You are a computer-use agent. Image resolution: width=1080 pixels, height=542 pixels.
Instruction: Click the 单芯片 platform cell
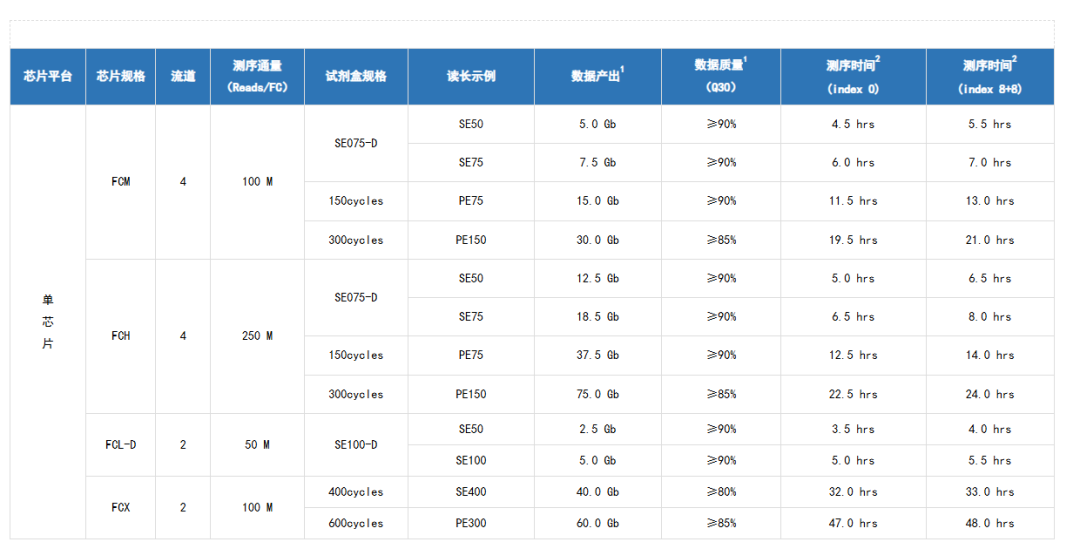click(48, 321)
